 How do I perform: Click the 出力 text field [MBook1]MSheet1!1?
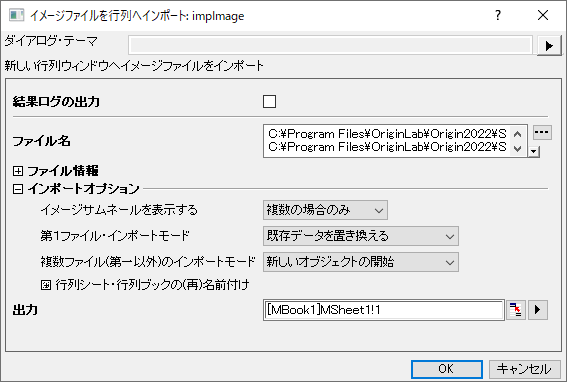384,310
